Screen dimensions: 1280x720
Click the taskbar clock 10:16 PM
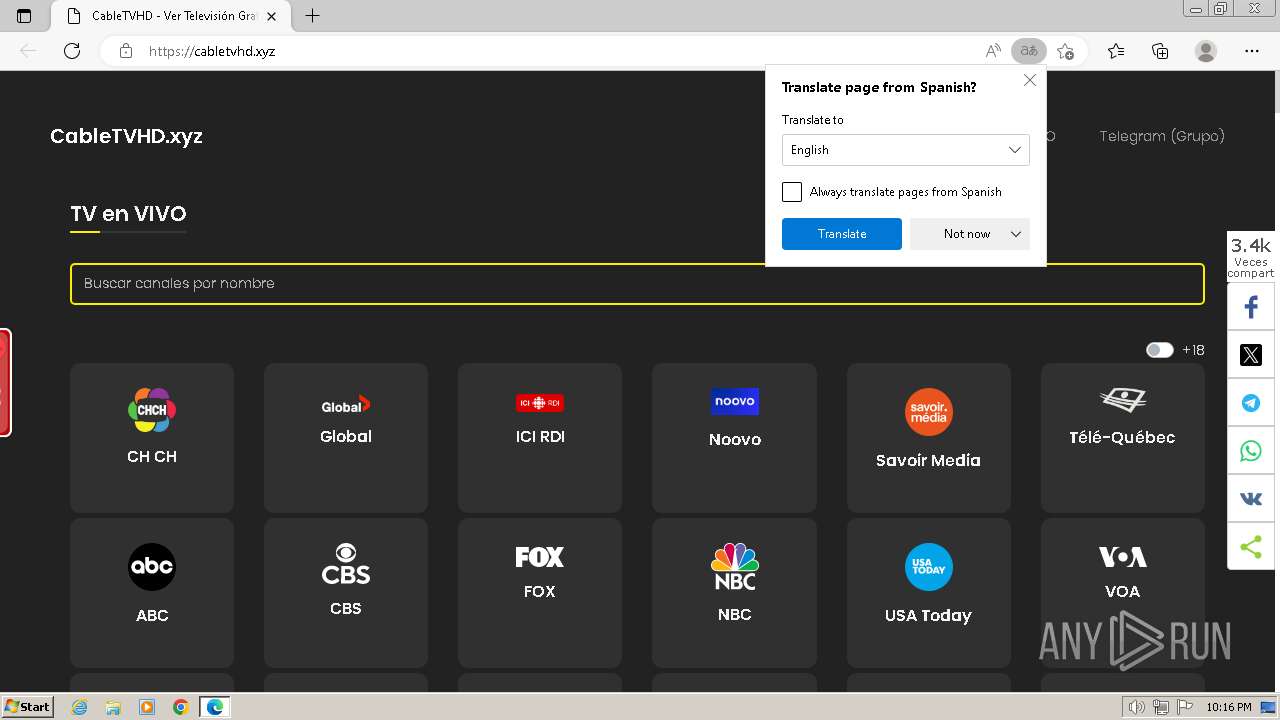tap(1229, 707)
